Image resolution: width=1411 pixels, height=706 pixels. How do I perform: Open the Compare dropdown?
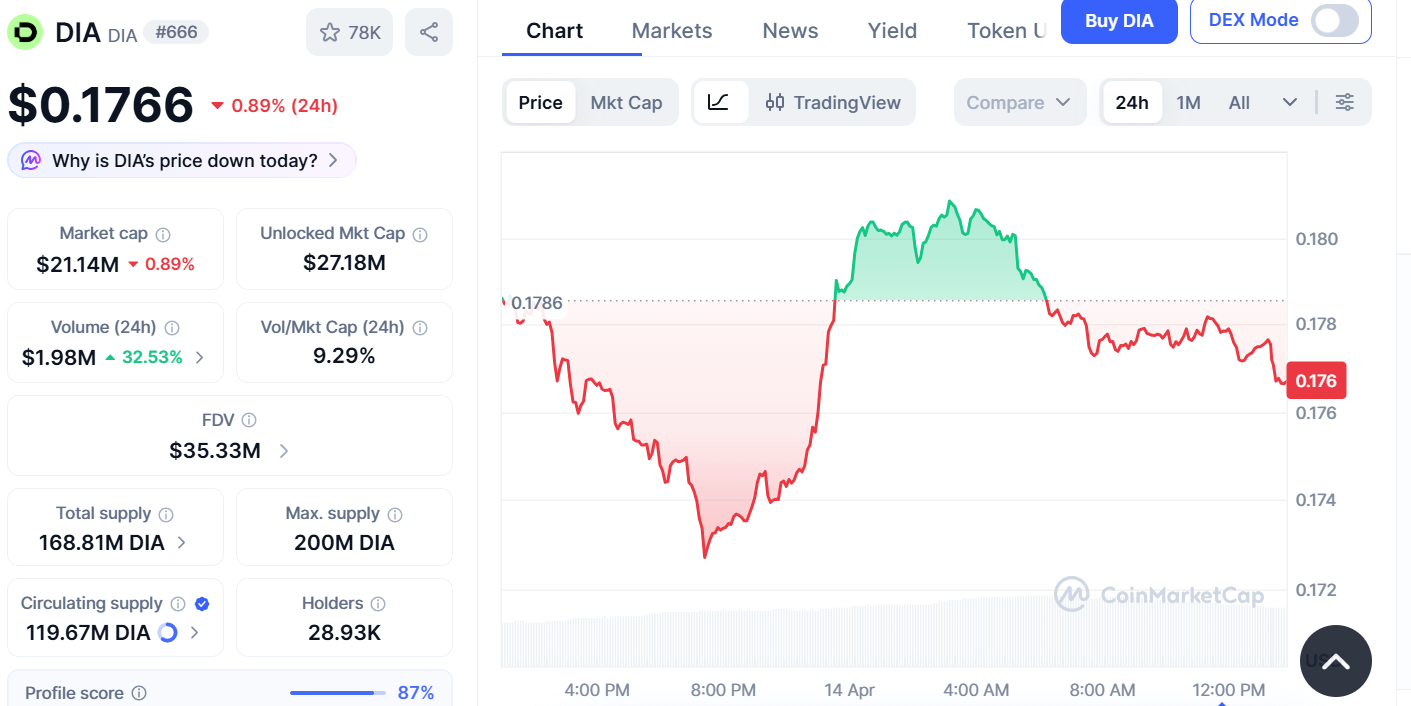point(1019,102)
